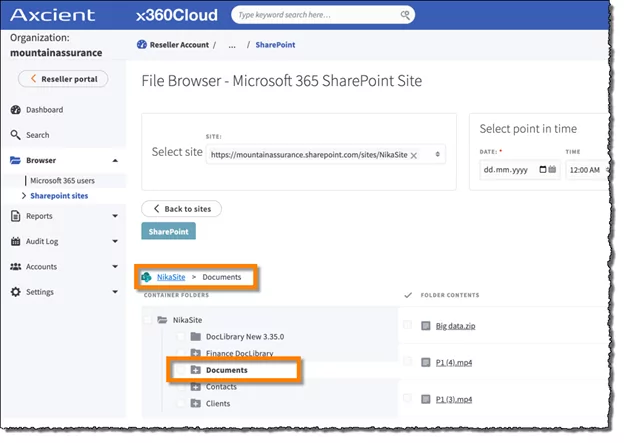Click the Browser folder icon
Image resolution: width=624 pixels, height=443 pixels.
tap(15, 160)
